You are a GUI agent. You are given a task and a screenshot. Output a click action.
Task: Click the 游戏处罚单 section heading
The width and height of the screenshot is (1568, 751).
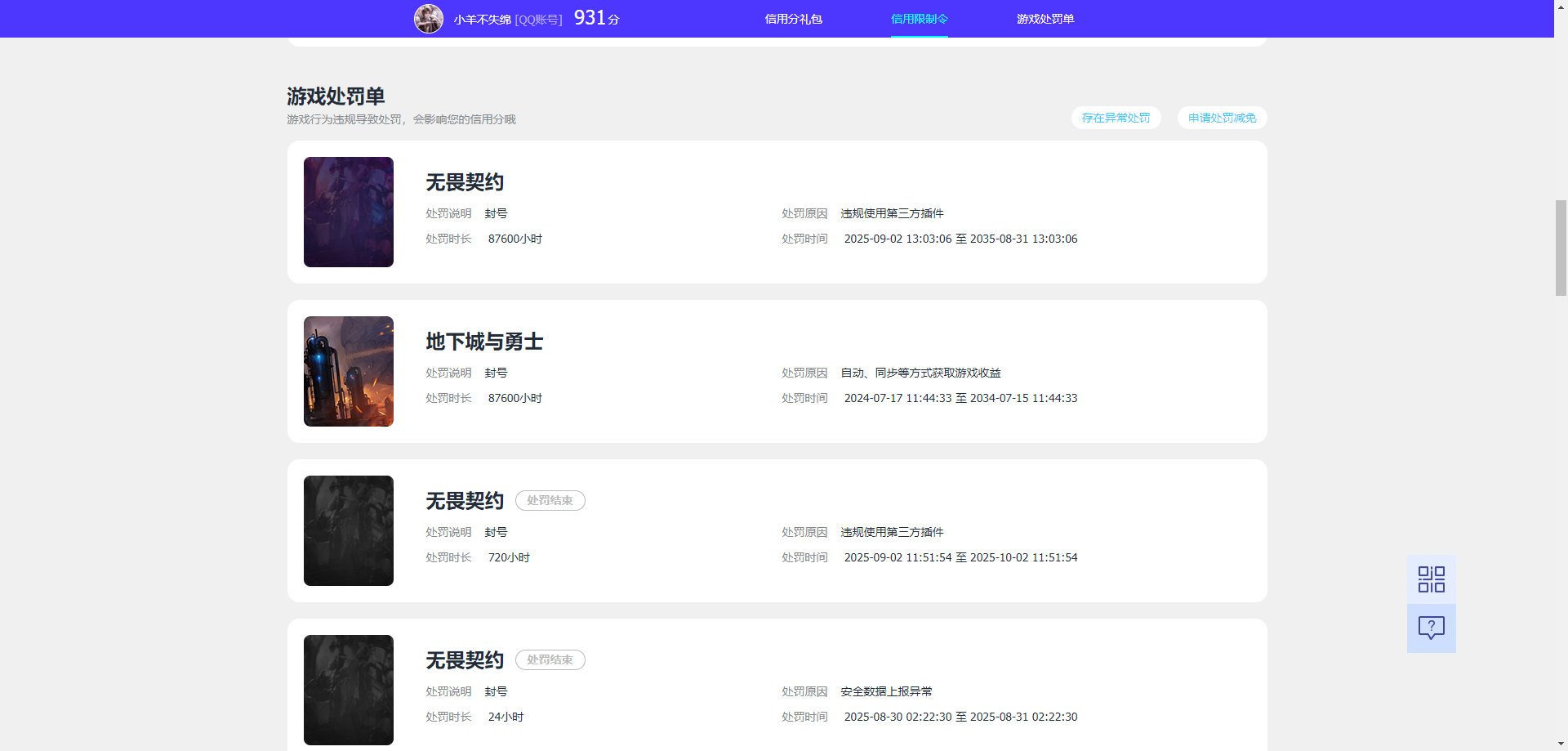point(336,96)
